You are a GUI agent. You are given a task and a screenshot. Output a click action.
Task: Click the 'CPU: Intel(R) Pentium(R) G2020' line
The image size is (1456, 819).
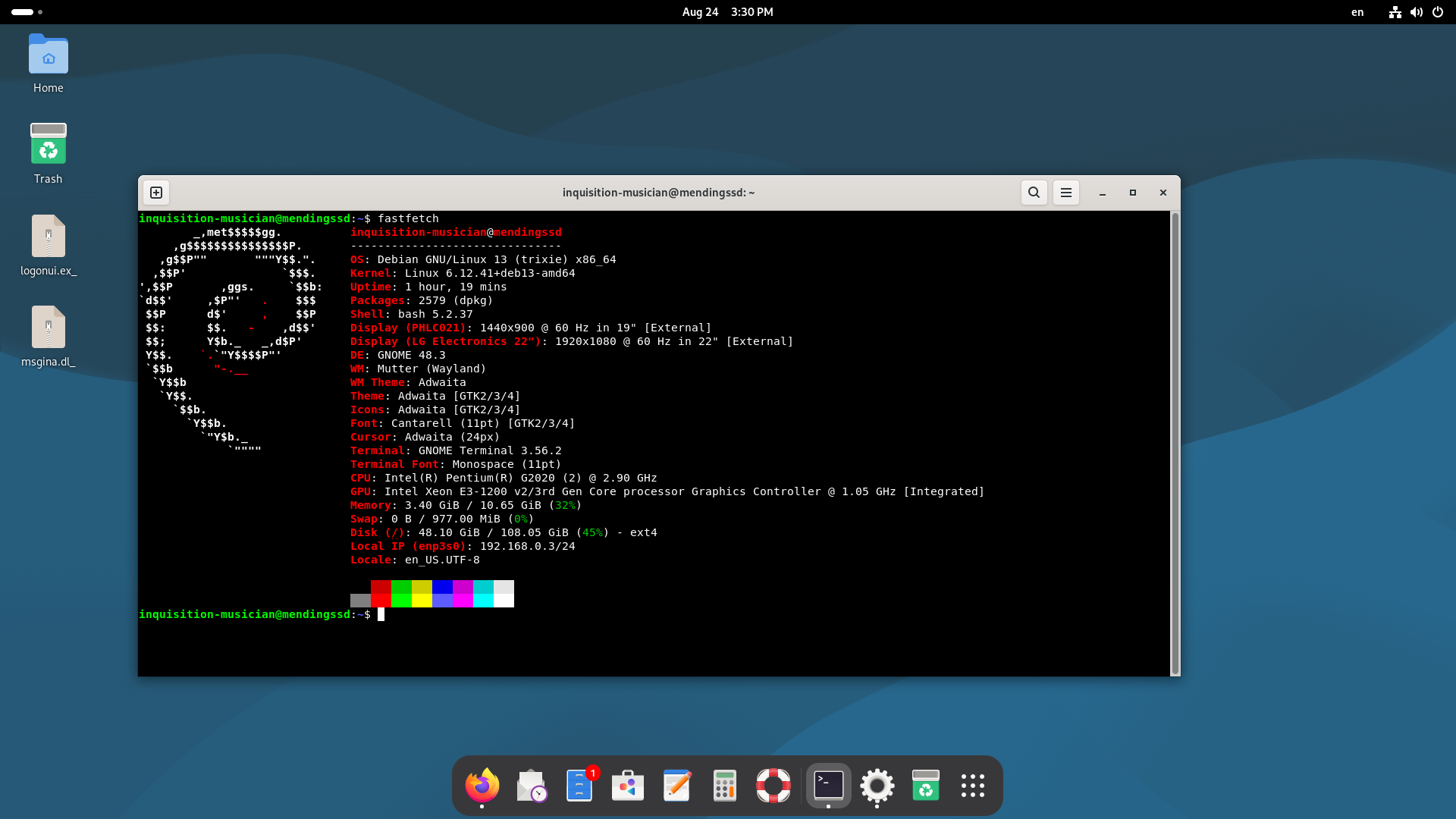point(504,478)
